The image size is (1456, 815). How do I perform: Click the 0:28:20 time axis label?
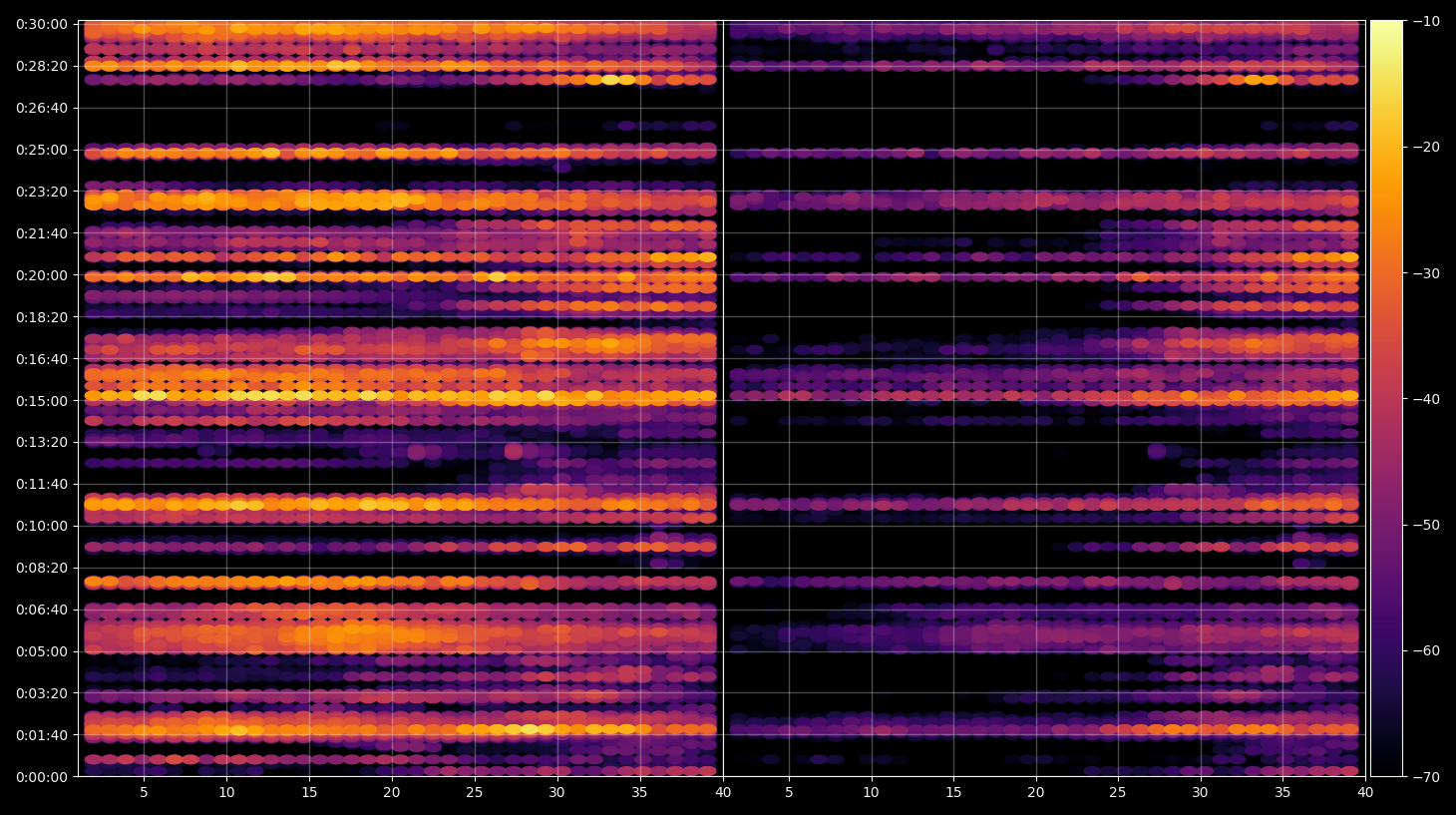click(42, 66)
